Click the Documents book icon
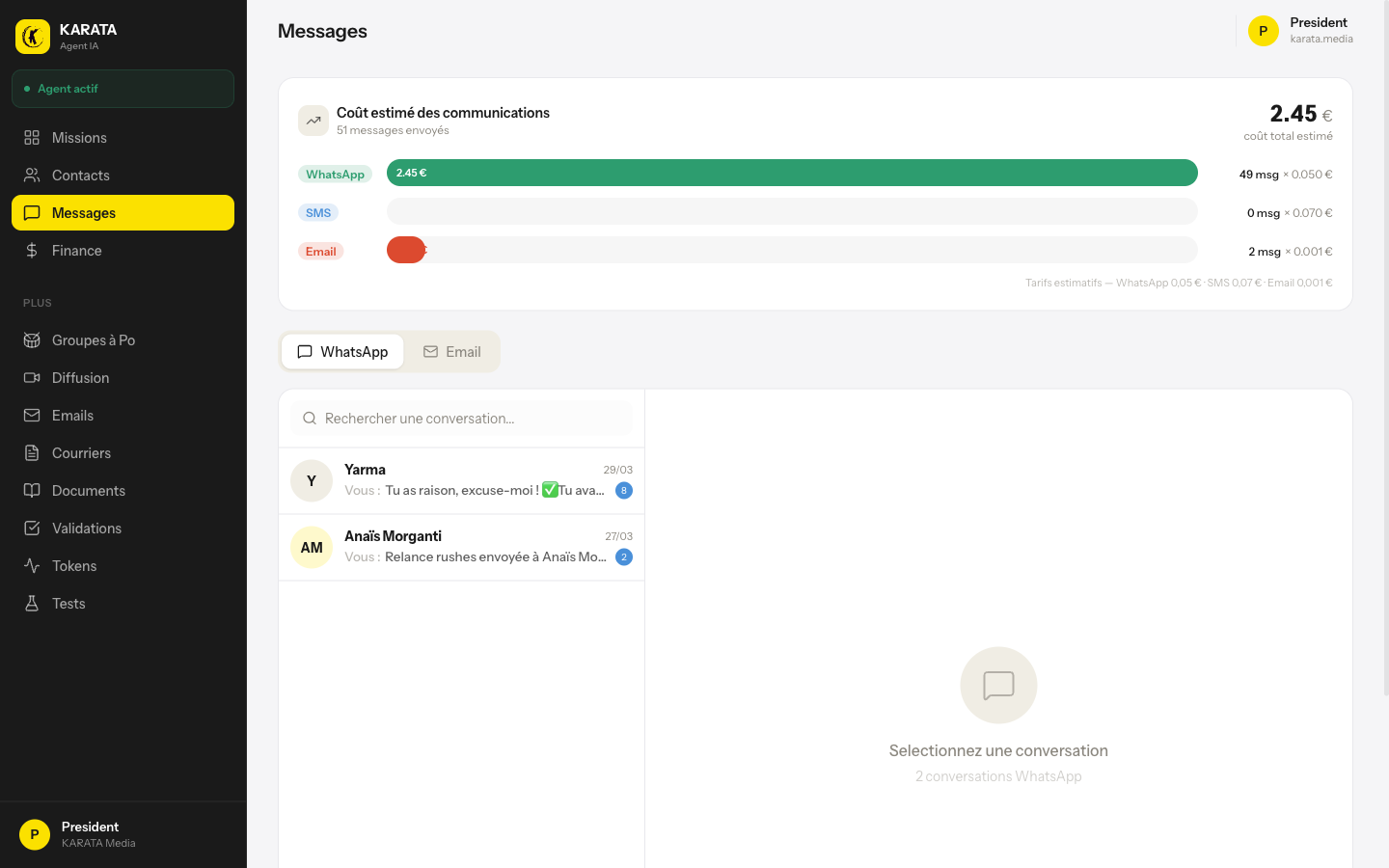This screenshot has height=868, width=1389. (x=32, y=491)
